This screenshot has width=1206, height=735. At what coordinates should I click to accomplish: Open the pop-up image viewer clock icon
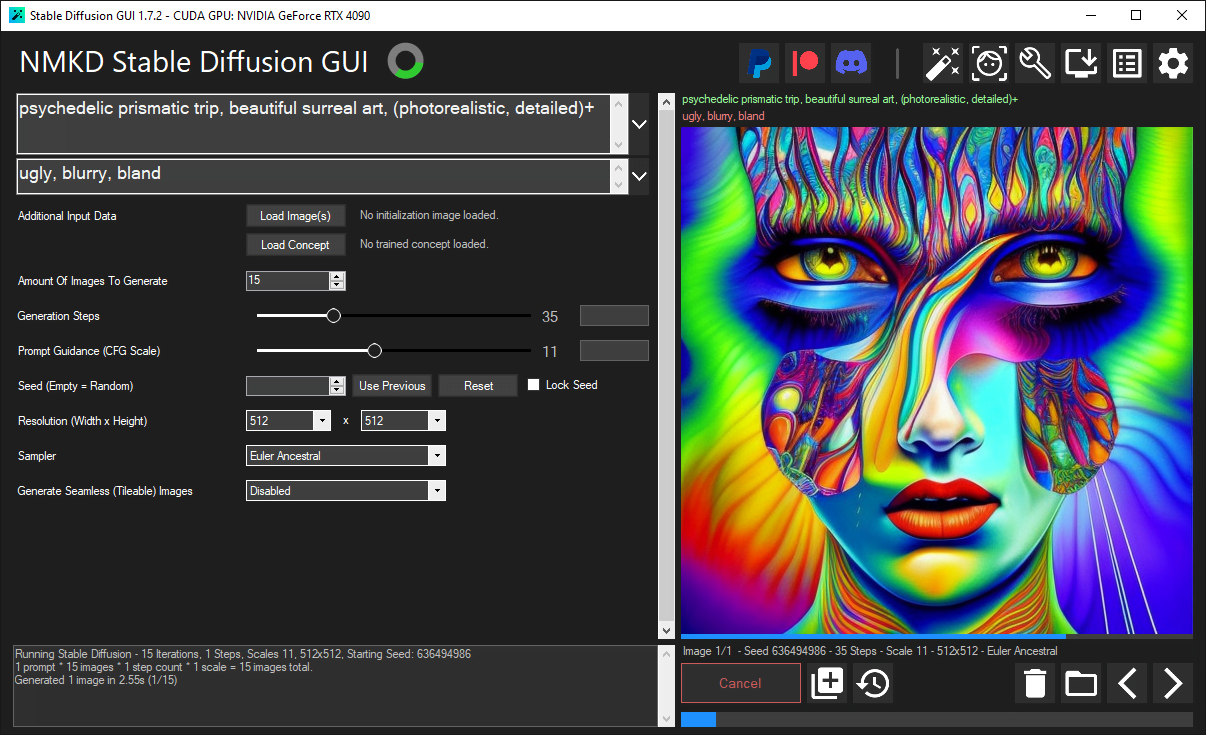tap(872, 683)
